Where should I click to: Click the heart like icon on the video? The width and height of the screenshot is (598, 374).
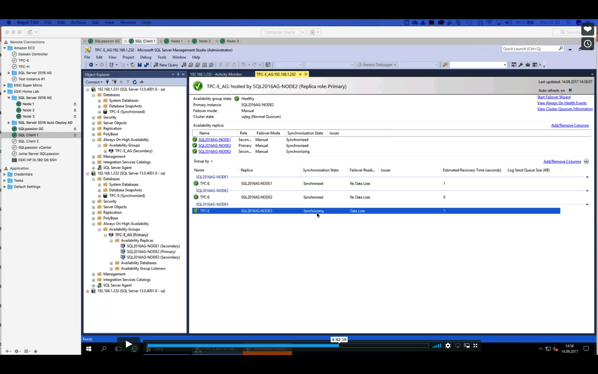[587, 29]
